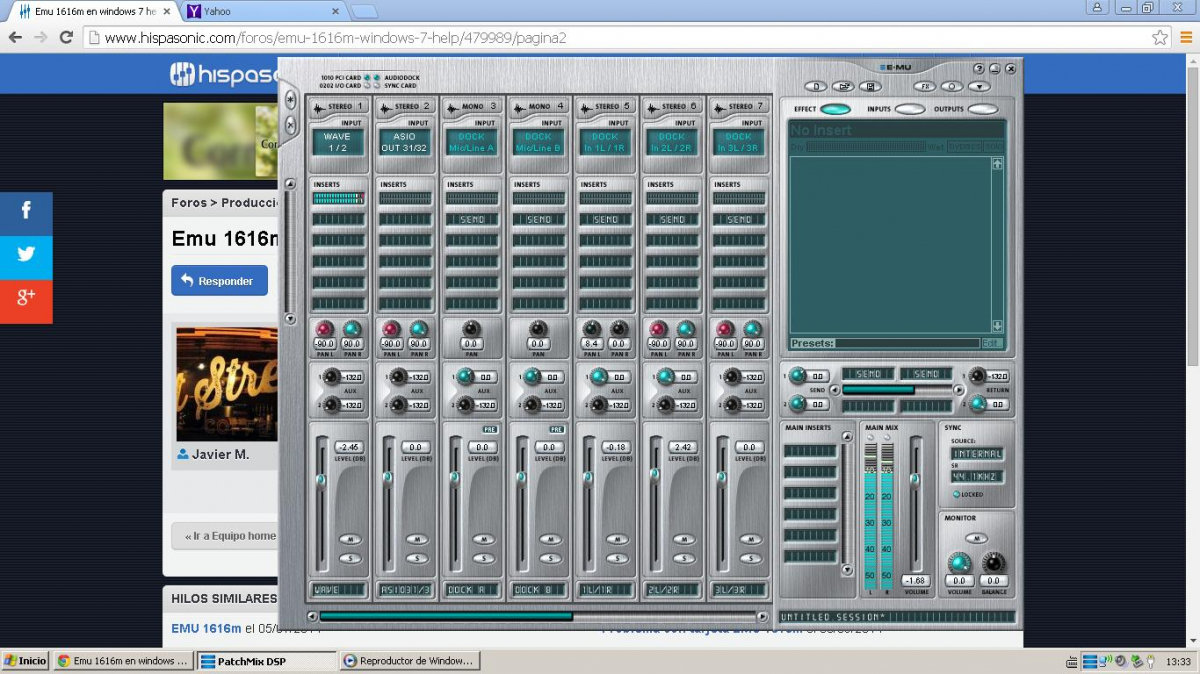This screenshot has width=1200, height=674.
Task: Click the Open Session folder icon
Action: 842,86
